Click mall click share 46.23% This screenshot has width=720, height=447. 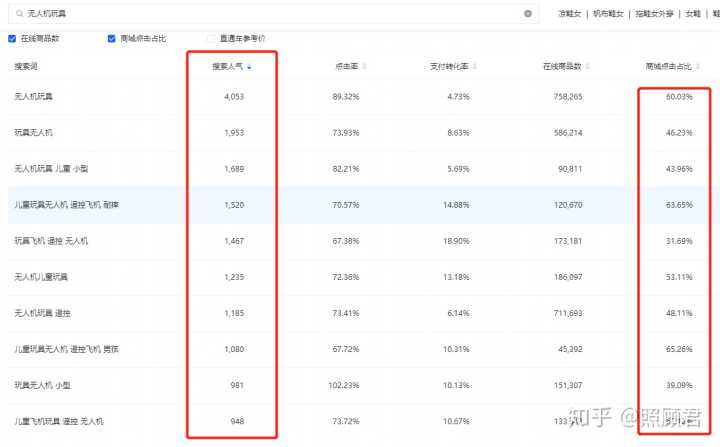[x=679, y=133]
